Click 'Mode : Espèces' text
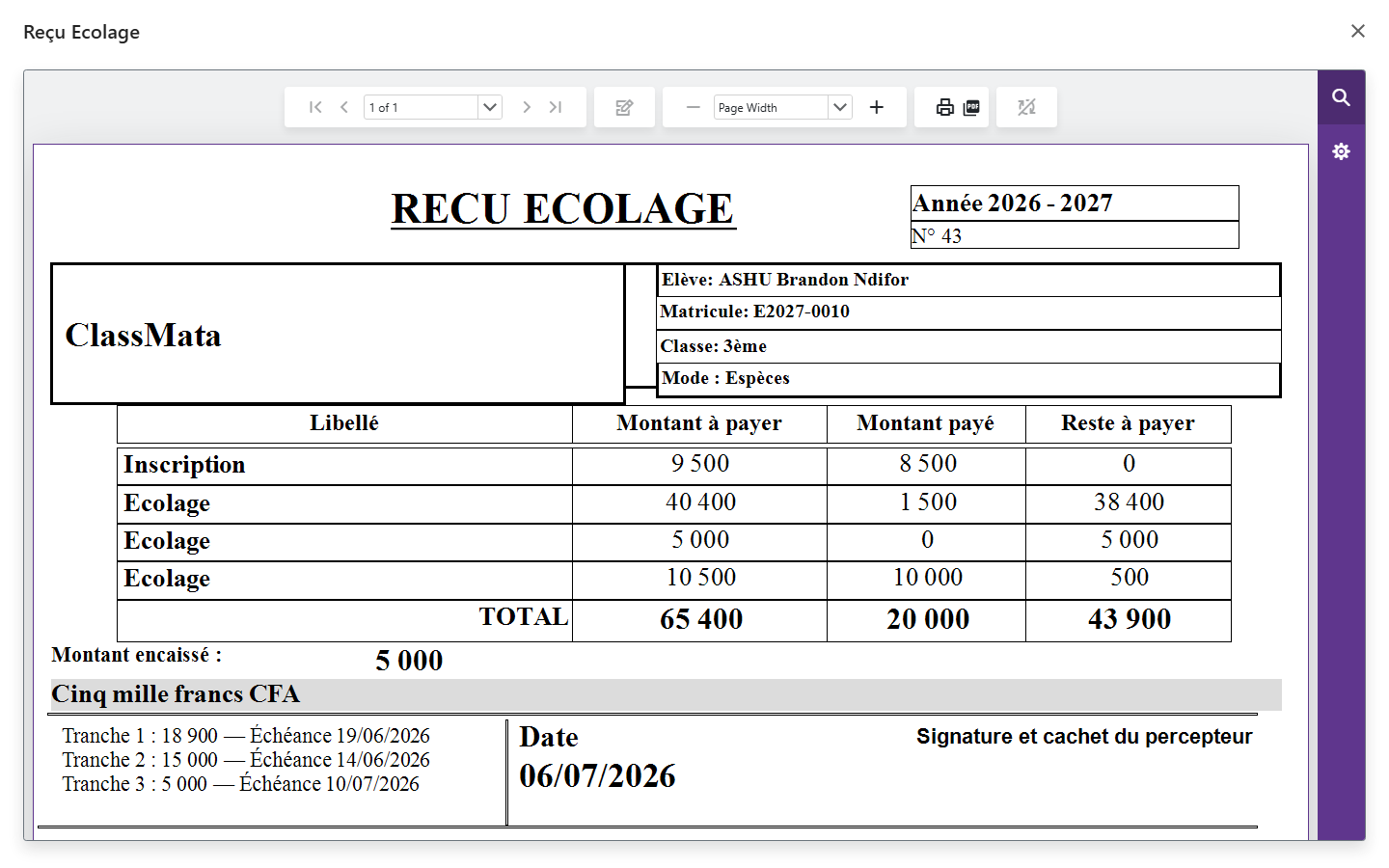 click(x=725, y=378)
